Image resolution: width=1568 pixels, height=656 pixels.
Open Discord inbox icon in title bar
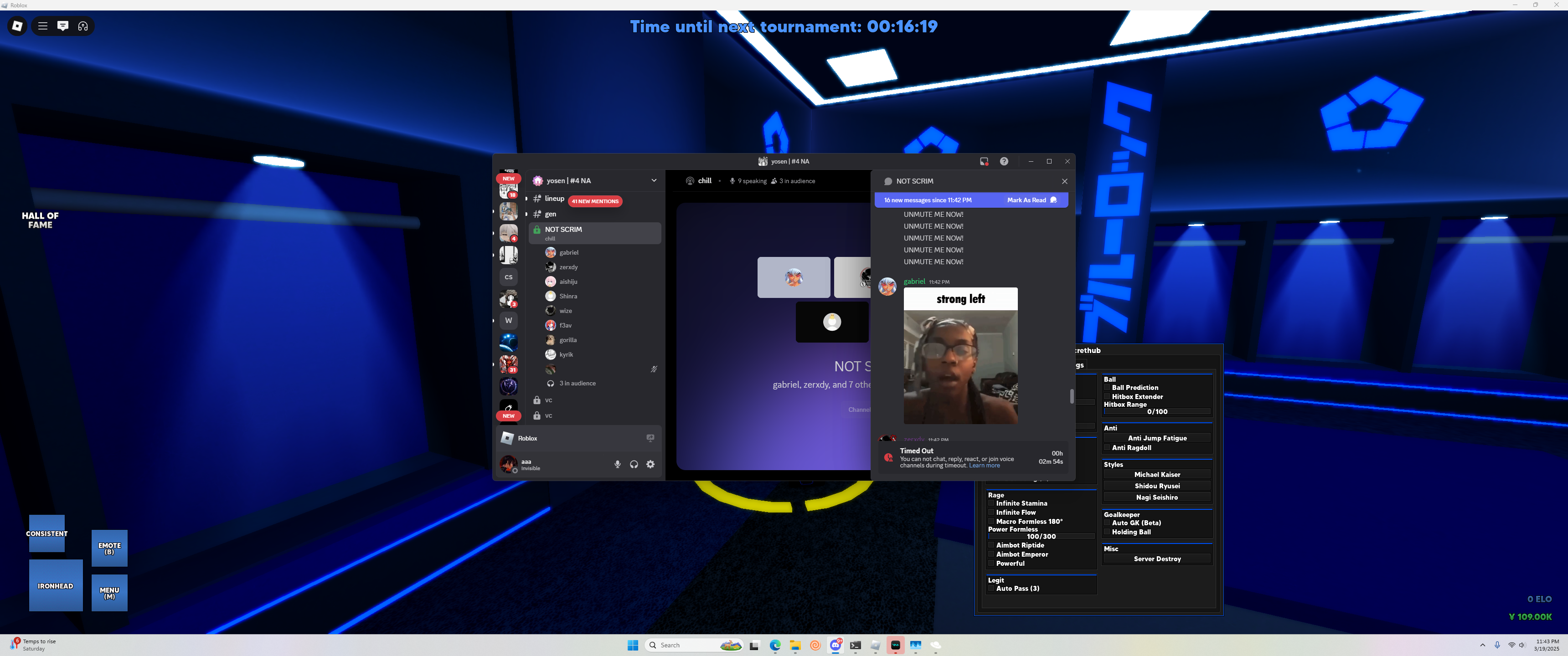(984, 161)
